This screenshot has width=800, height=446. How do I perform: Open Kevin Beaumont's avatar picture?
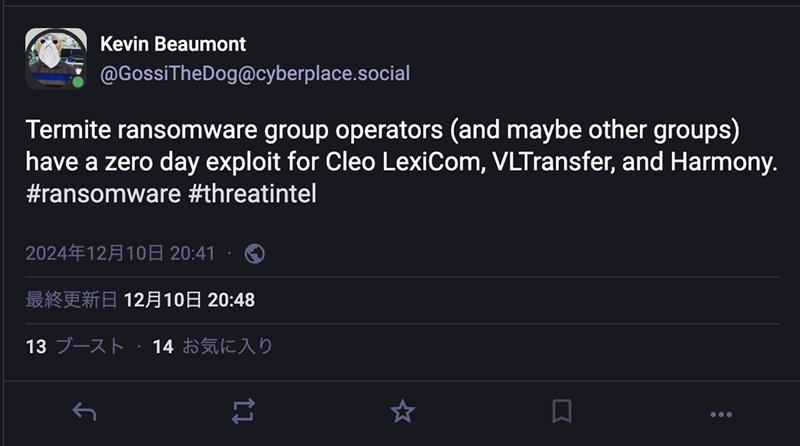[x=55, y=58]
